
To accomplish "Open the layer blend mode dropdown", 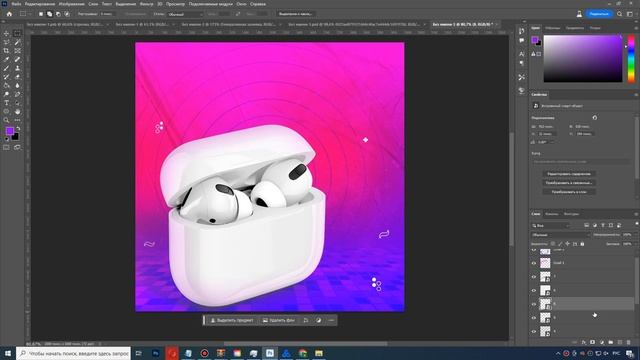I will 561,235.
